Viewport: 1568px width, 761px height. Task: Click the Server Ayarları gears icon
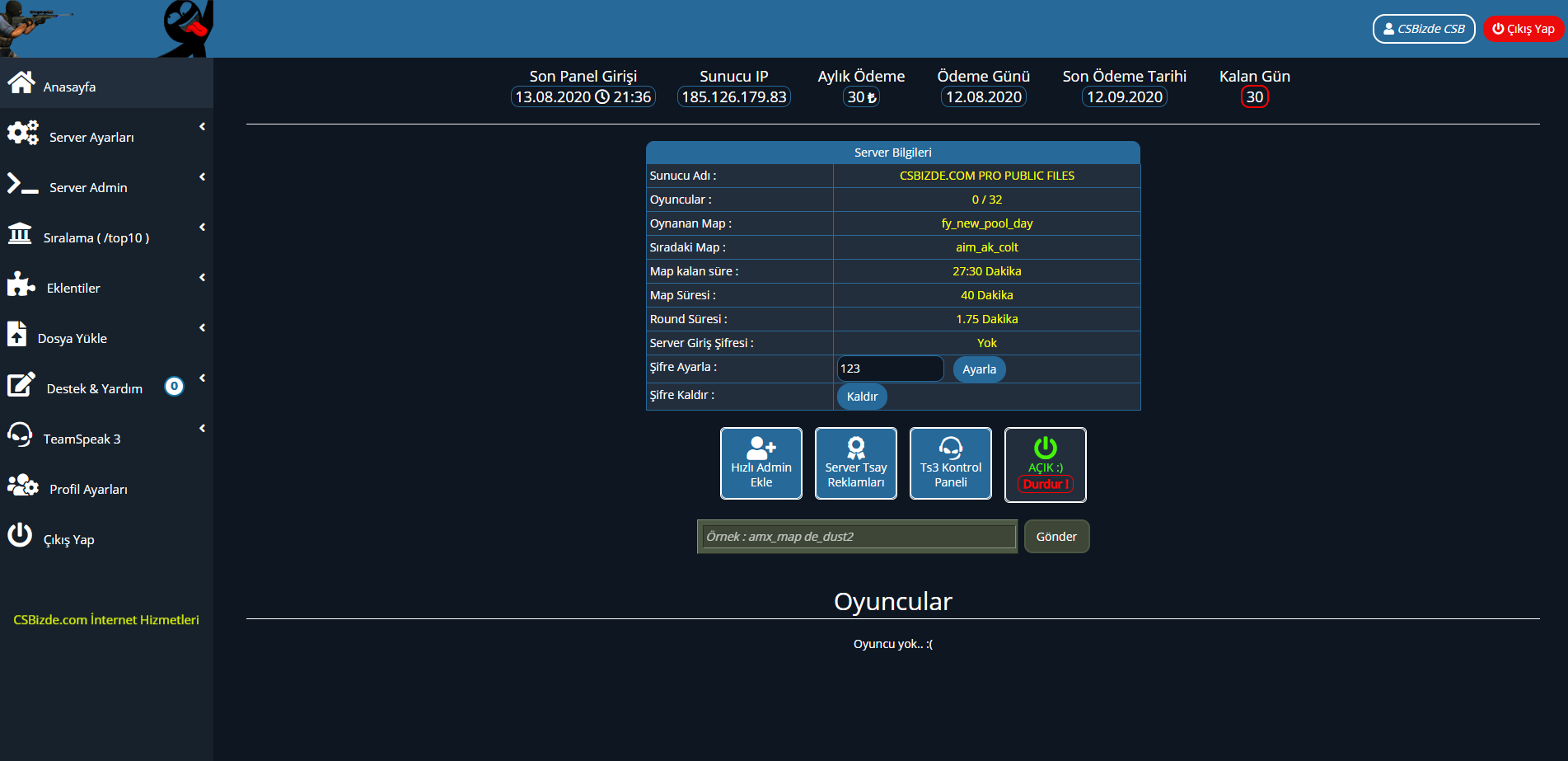coord(23,133)
